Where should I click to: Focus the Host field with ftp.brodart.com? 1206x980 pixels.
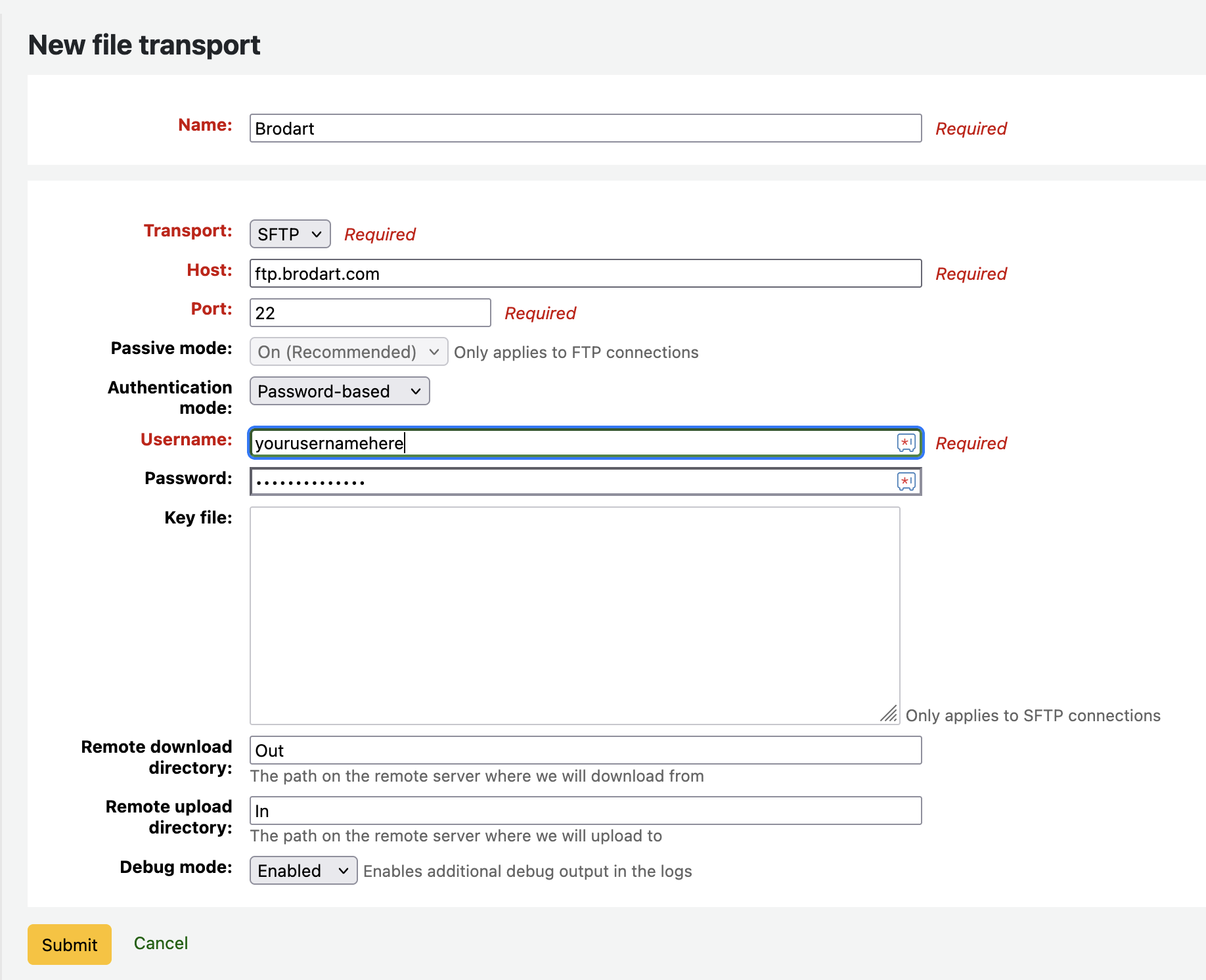585,274
